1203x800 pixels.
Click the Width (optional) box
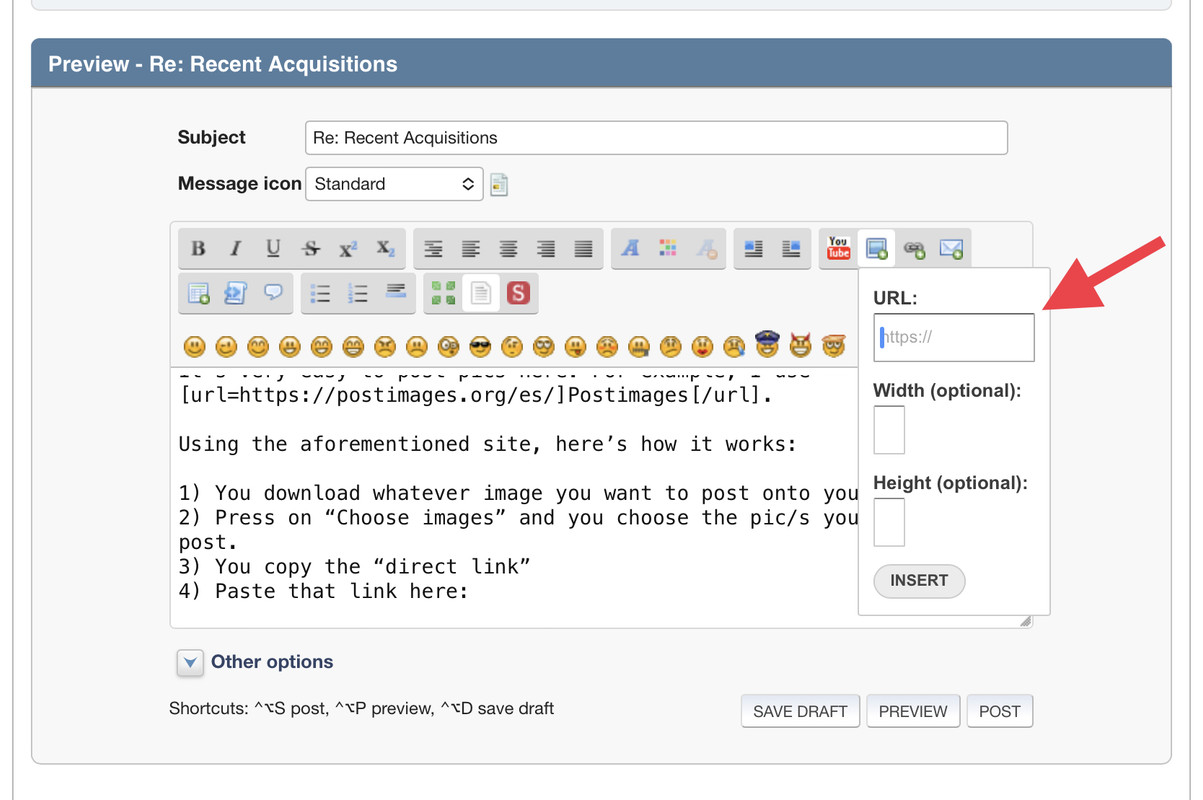889,430
